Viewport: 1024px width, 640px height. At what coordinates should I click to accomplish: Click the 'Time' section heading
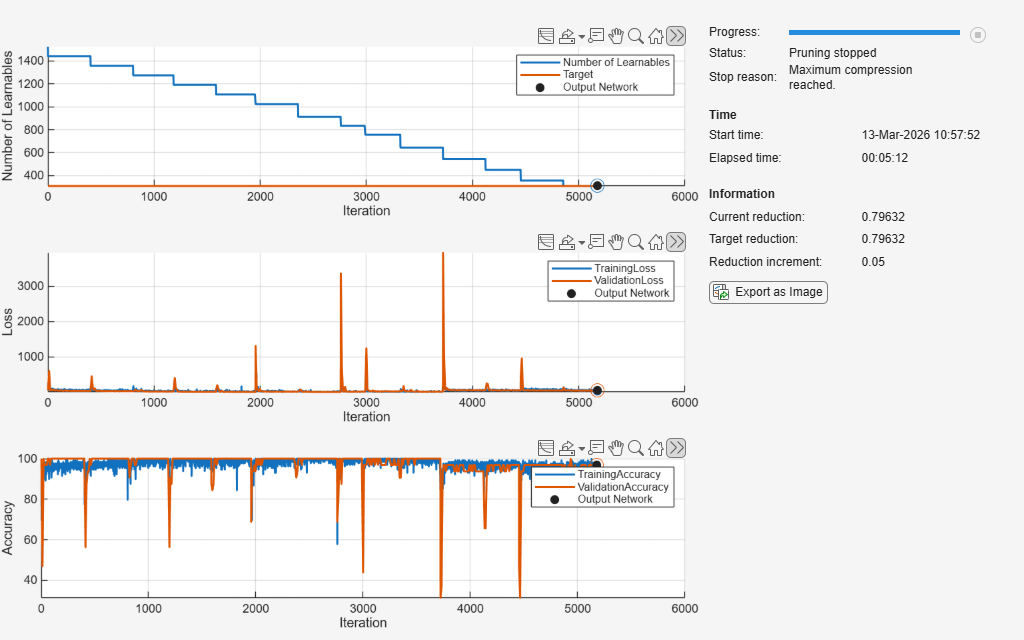coord(722,115)
